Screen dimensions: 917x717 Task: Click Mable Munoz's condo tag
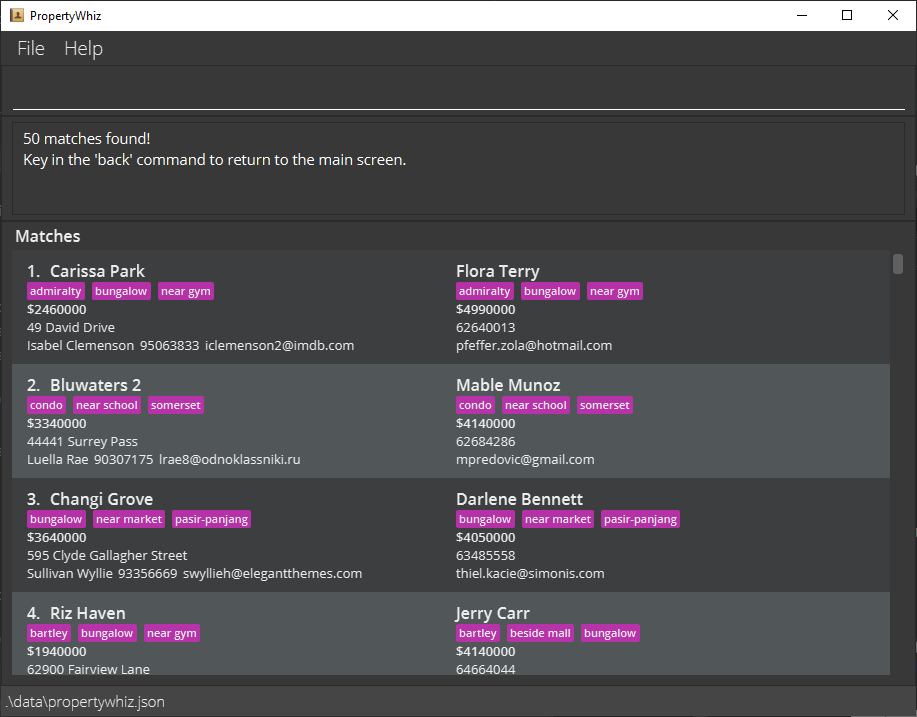coord(475,405)
